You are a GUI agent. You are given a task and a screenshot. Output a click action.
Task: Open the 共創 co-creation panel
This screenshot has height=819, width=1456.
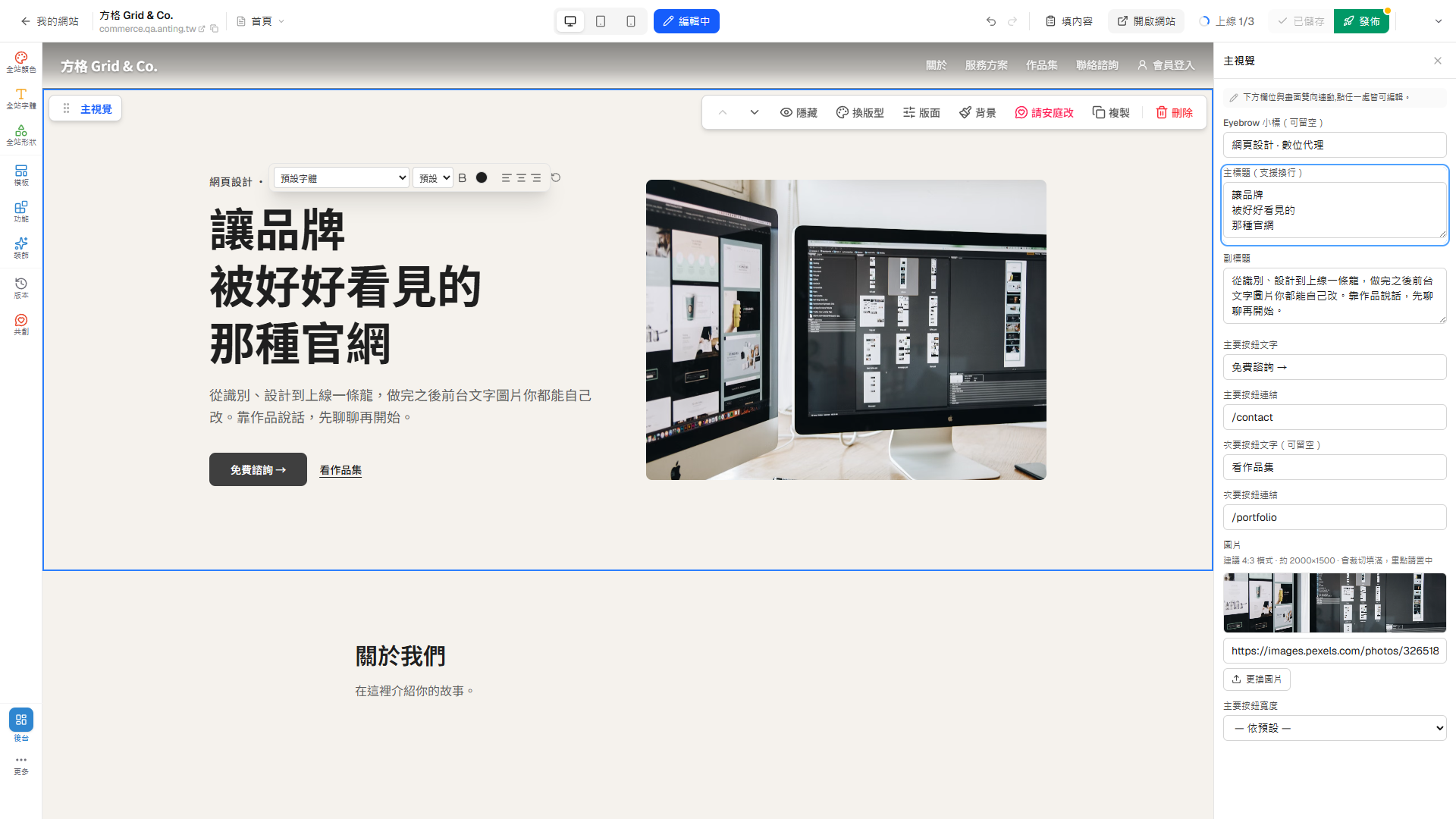click(x=20, y=325)
